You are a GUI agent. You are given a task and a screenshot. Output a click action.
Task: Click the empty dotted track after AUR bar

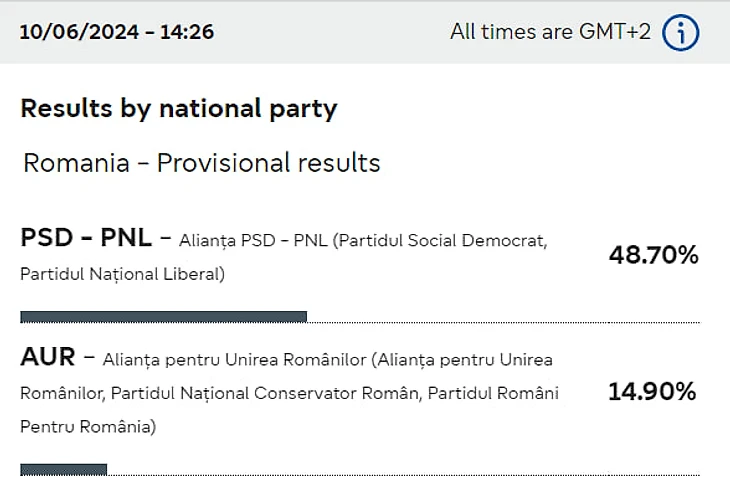click(x=402, y=473)
